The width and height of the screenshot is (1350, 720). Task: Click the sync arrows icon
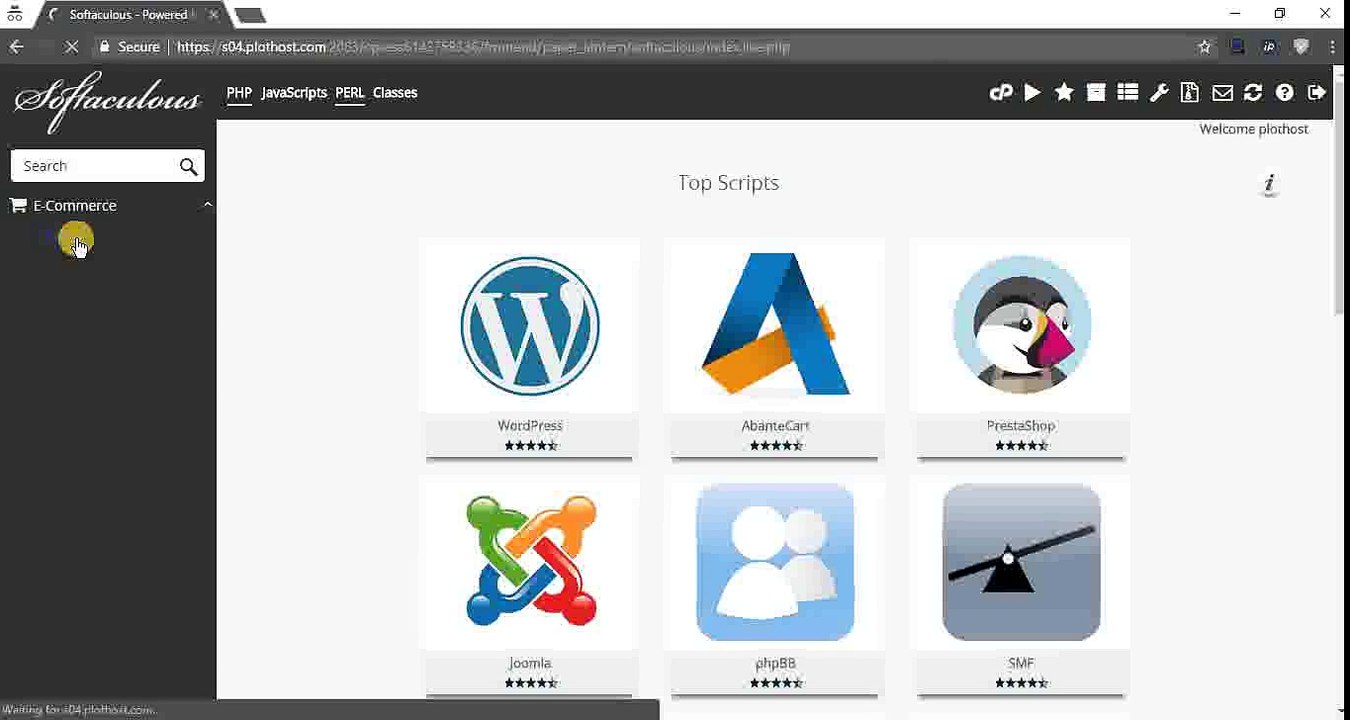click(1253, 93)
